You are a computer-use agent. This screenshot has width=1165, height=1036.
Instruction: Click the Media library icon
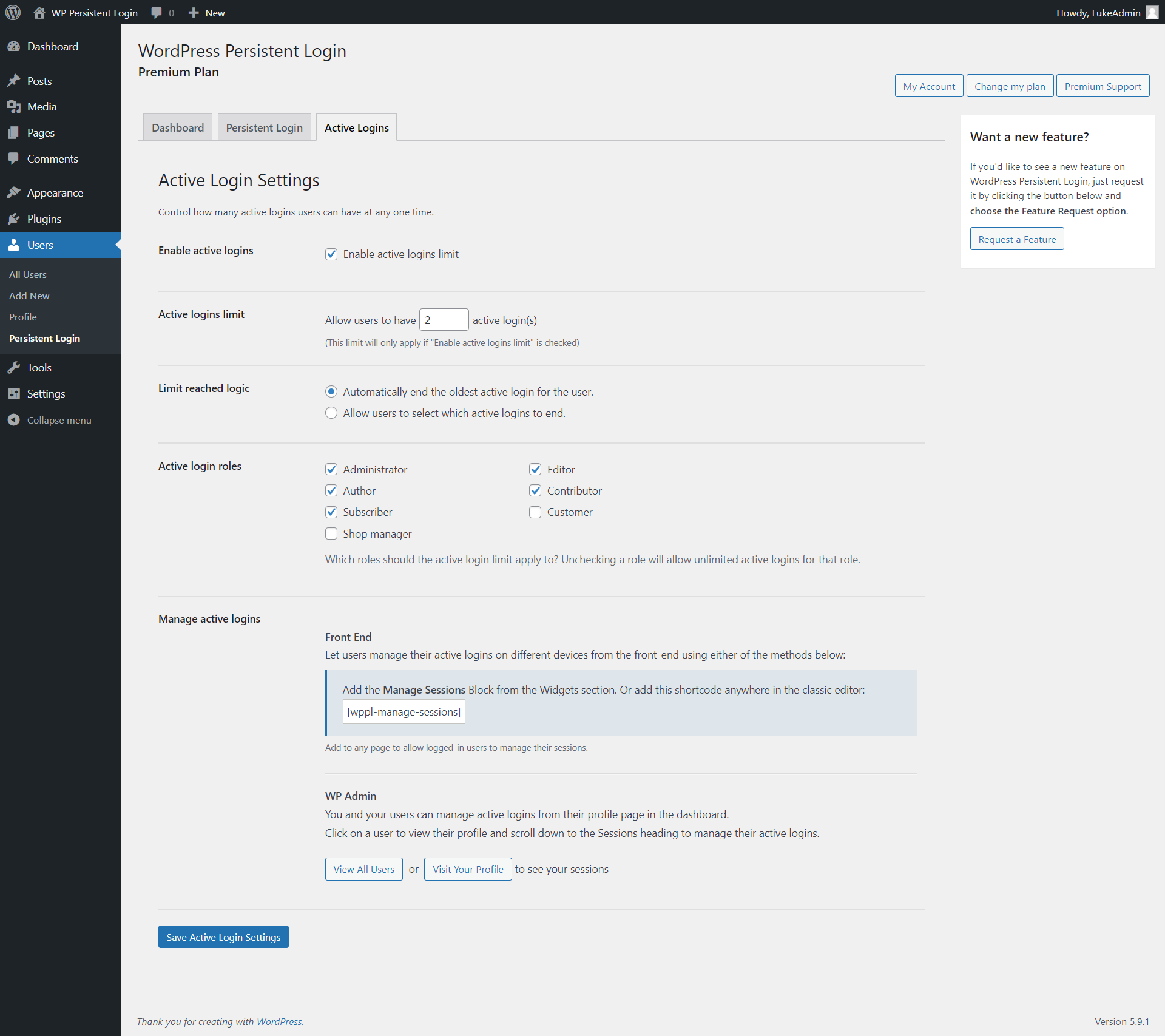click(x=13, y=107)
